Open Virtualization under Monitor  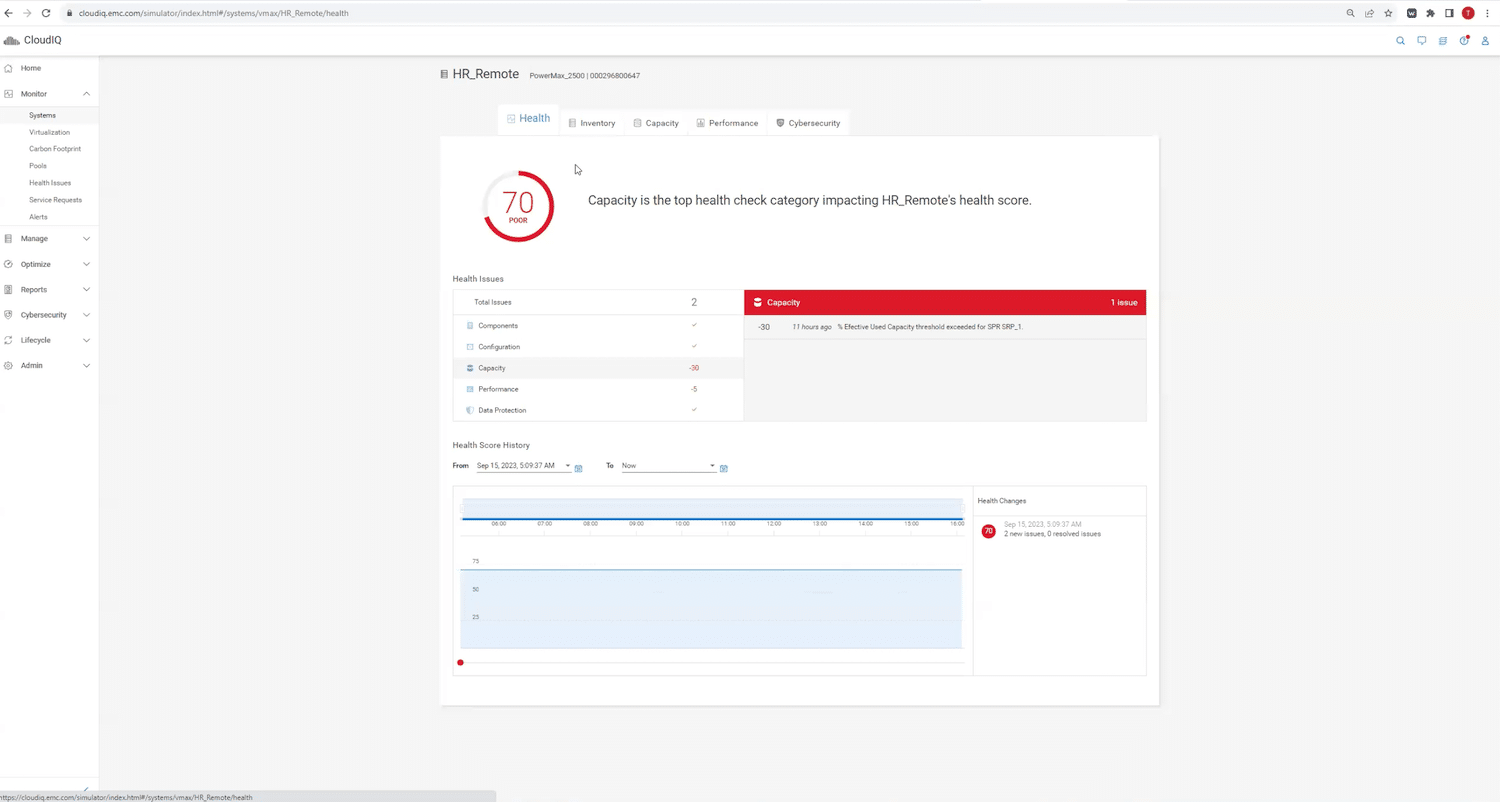tap(49, 132)
